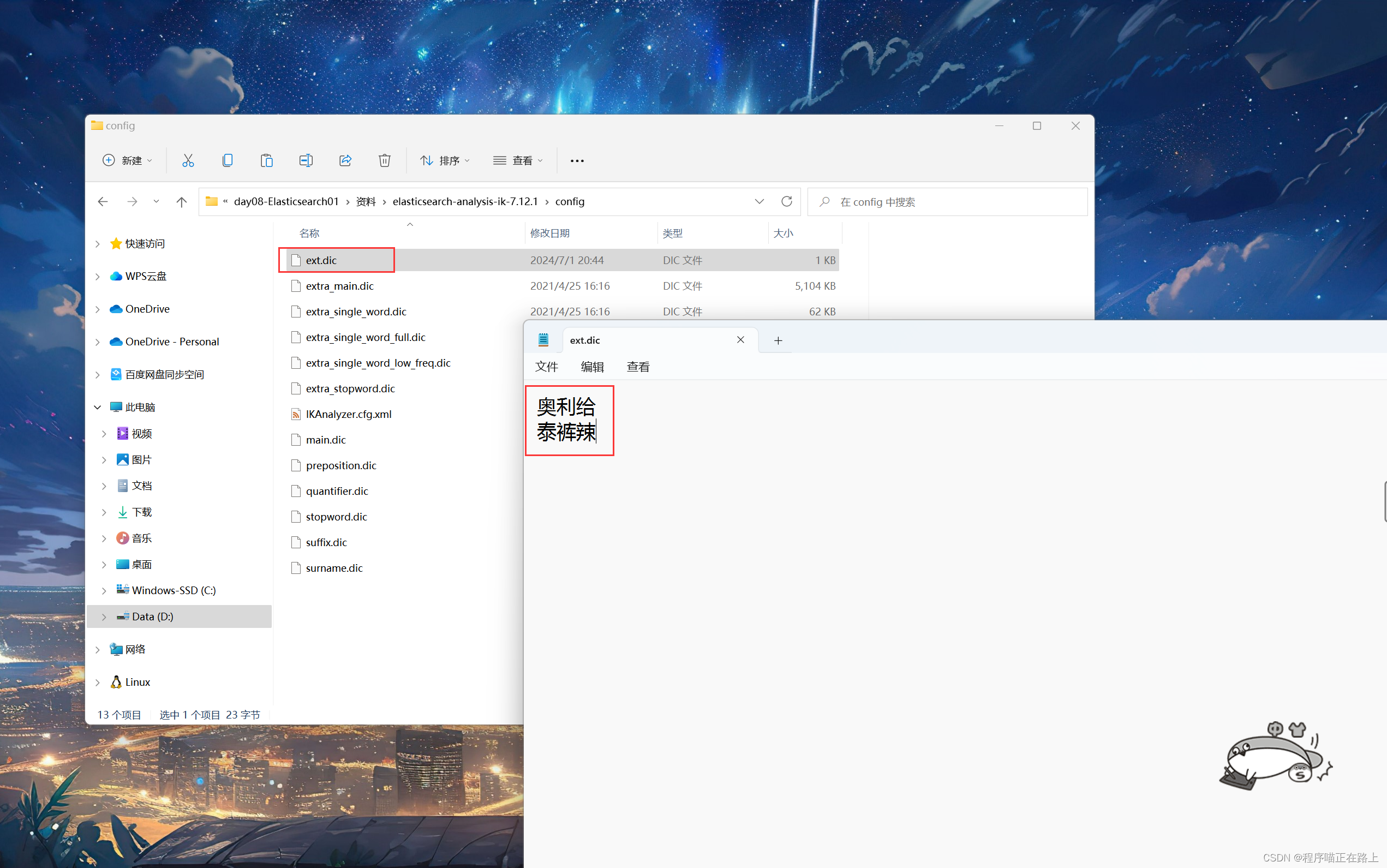The height and width of the screenshot is (868, 1387).
Task: Expand the Windows-SSD (C:) drive node
Action: coord(104,590)
